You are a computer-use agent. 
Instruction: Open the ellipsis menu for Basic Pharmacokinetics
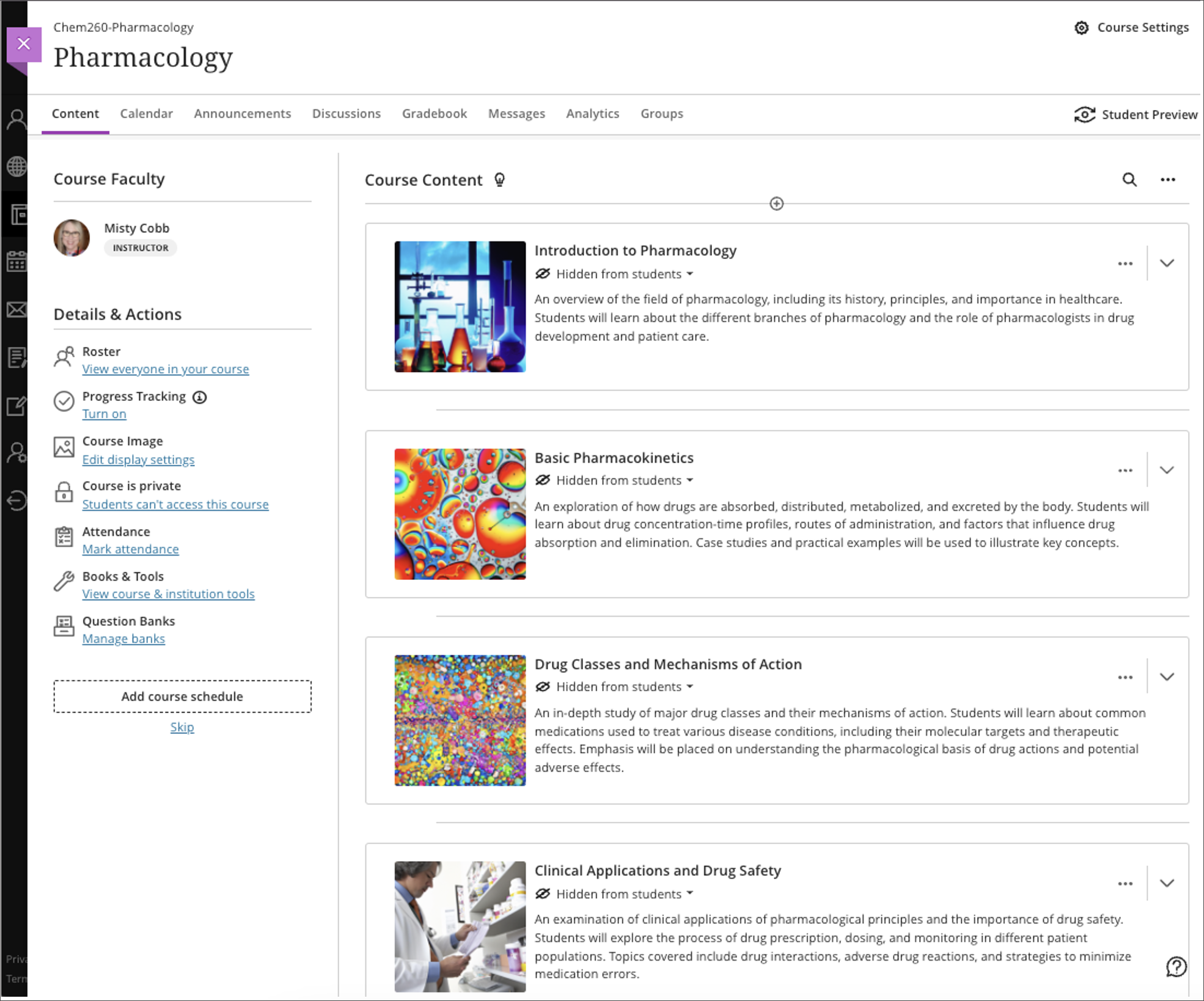(1125, 470)
